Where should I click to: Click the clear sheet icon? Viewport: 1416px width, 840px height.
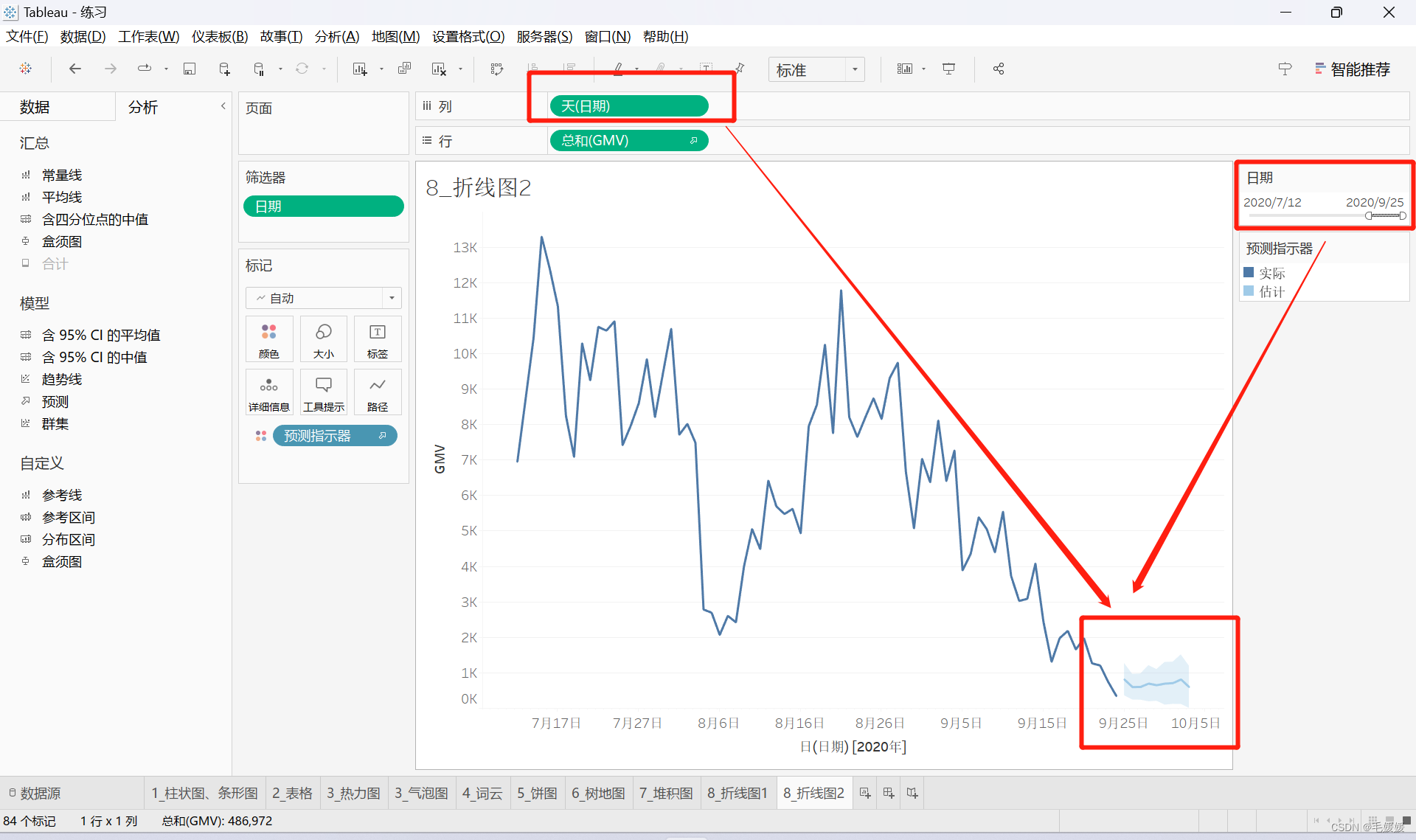[x=440, y=69]
